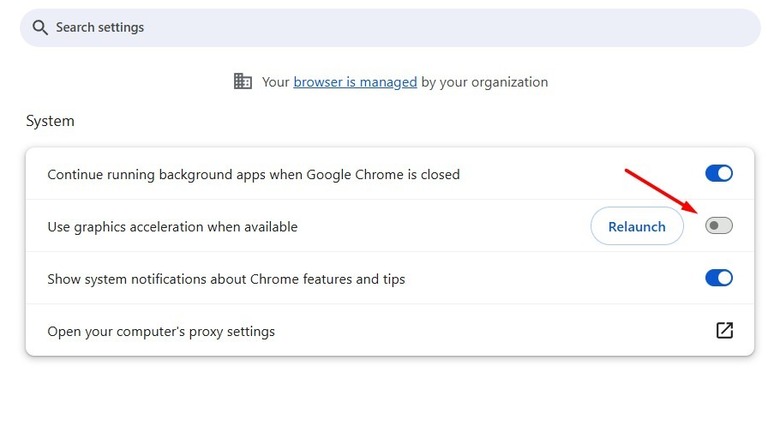This screenshot has height=438, width=780.
Task: Click the "Search settings" placeholder text
Action: click(x=100, y=28)
